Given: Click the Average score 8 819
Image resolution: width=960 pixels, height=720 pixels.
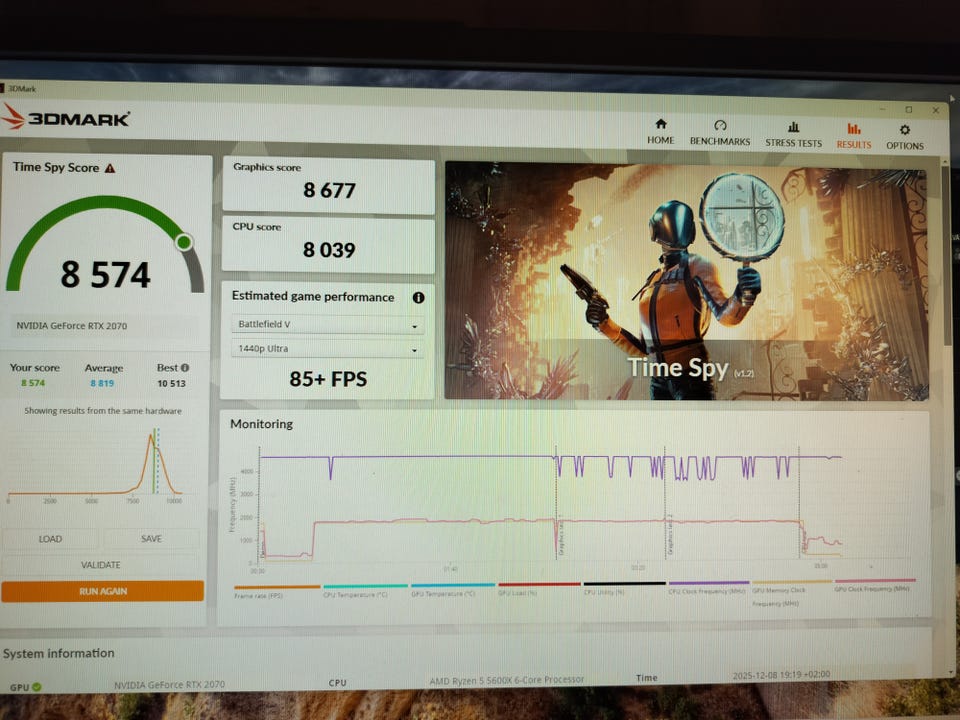Looking at the screenshot, I should tap(102, 383).
